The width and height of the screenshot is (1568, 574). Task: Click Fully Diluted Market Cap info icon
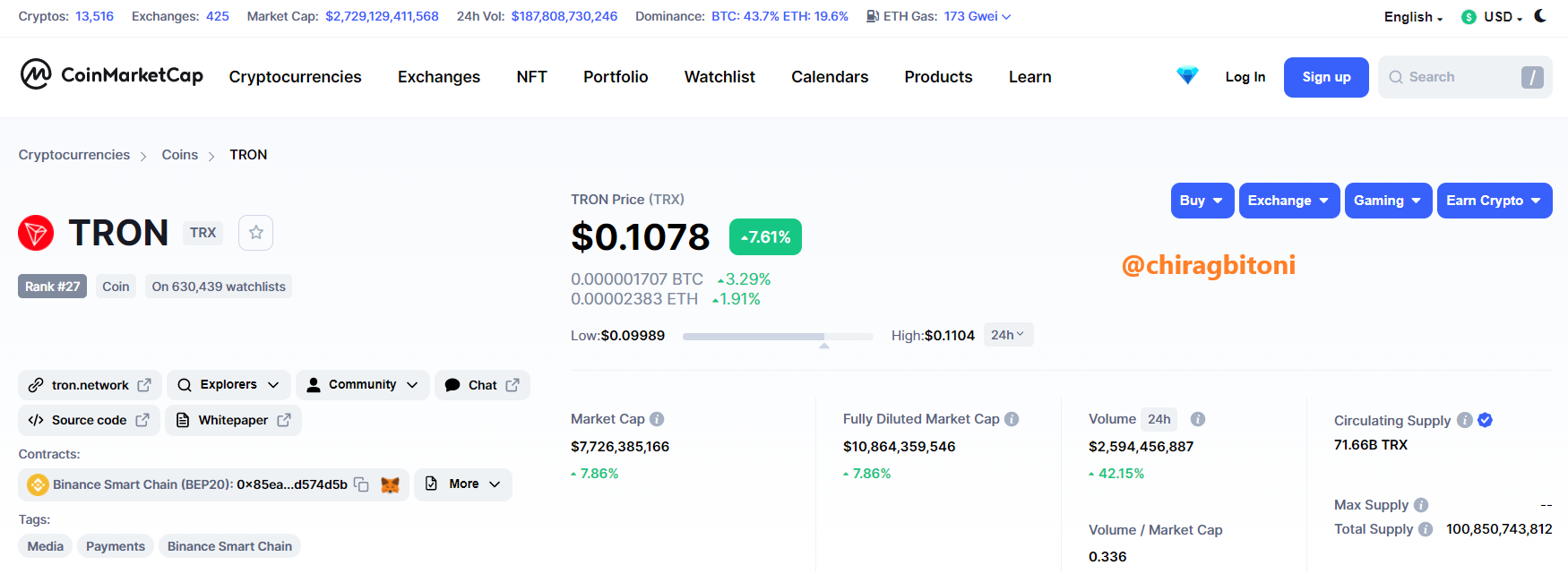click(1012, 419)
